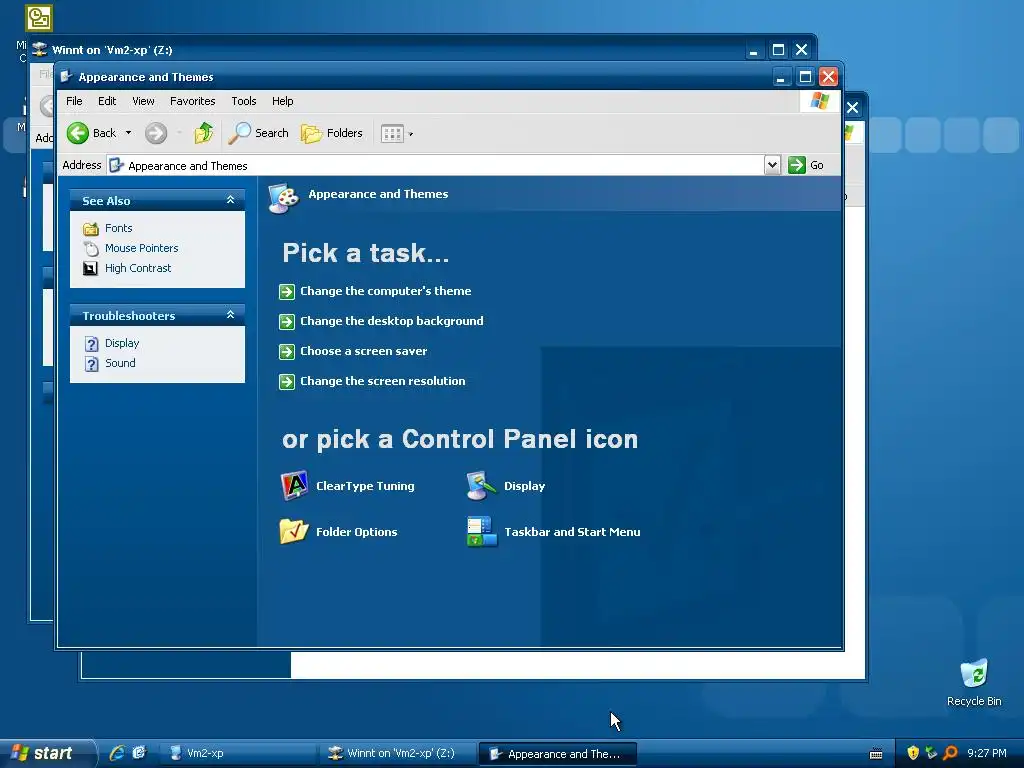Click the second quick launch icon
Image resolution: width=1024 pixels, height=768 pixels.
139,753
